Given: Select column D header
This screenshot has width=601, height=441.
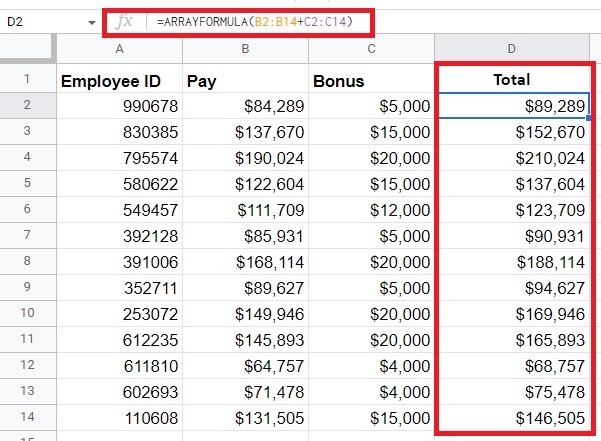Looking at the screenshot, I should (512, 49).
